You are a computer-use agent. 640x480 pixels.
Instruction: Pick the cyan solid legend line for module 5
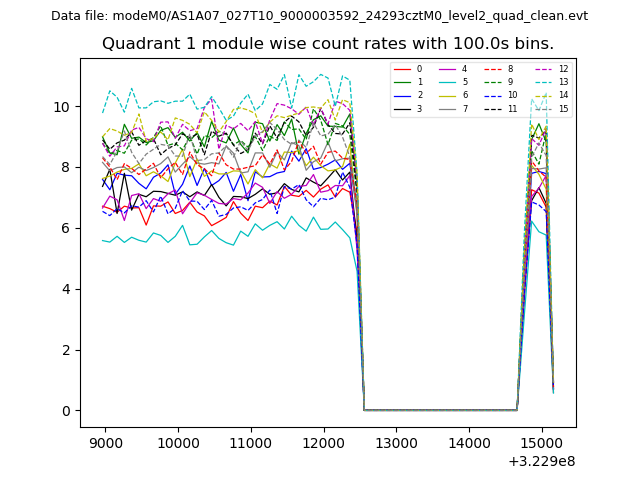(x=447, y=82)
